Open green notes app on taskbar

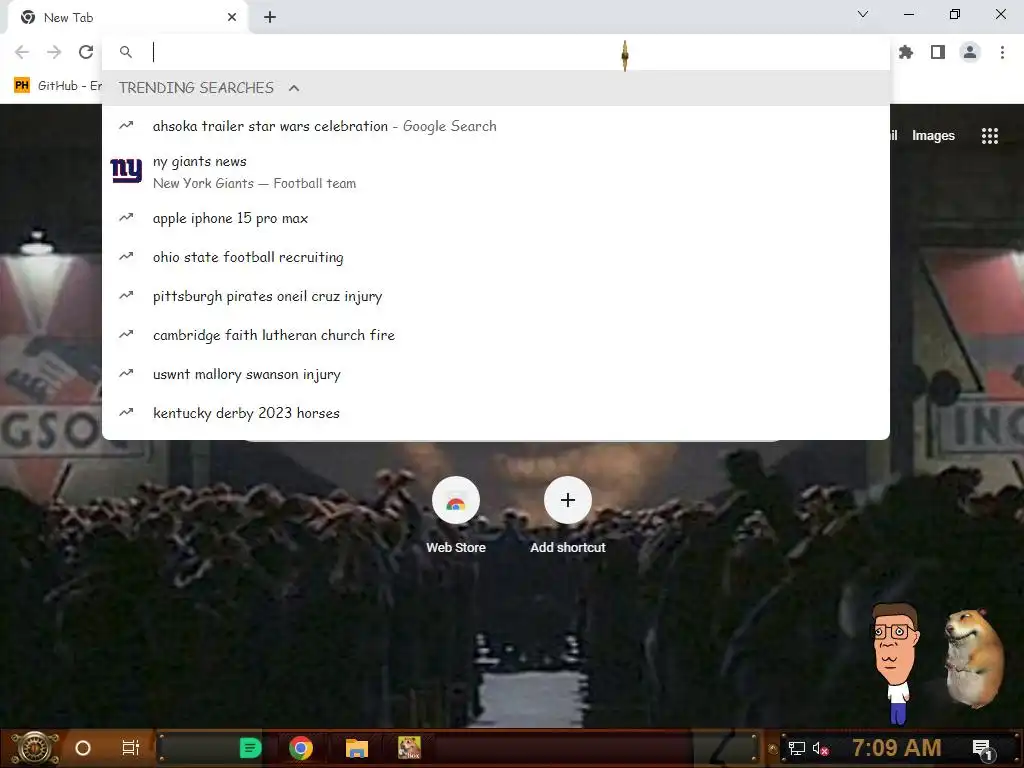[x=250, y=748]
